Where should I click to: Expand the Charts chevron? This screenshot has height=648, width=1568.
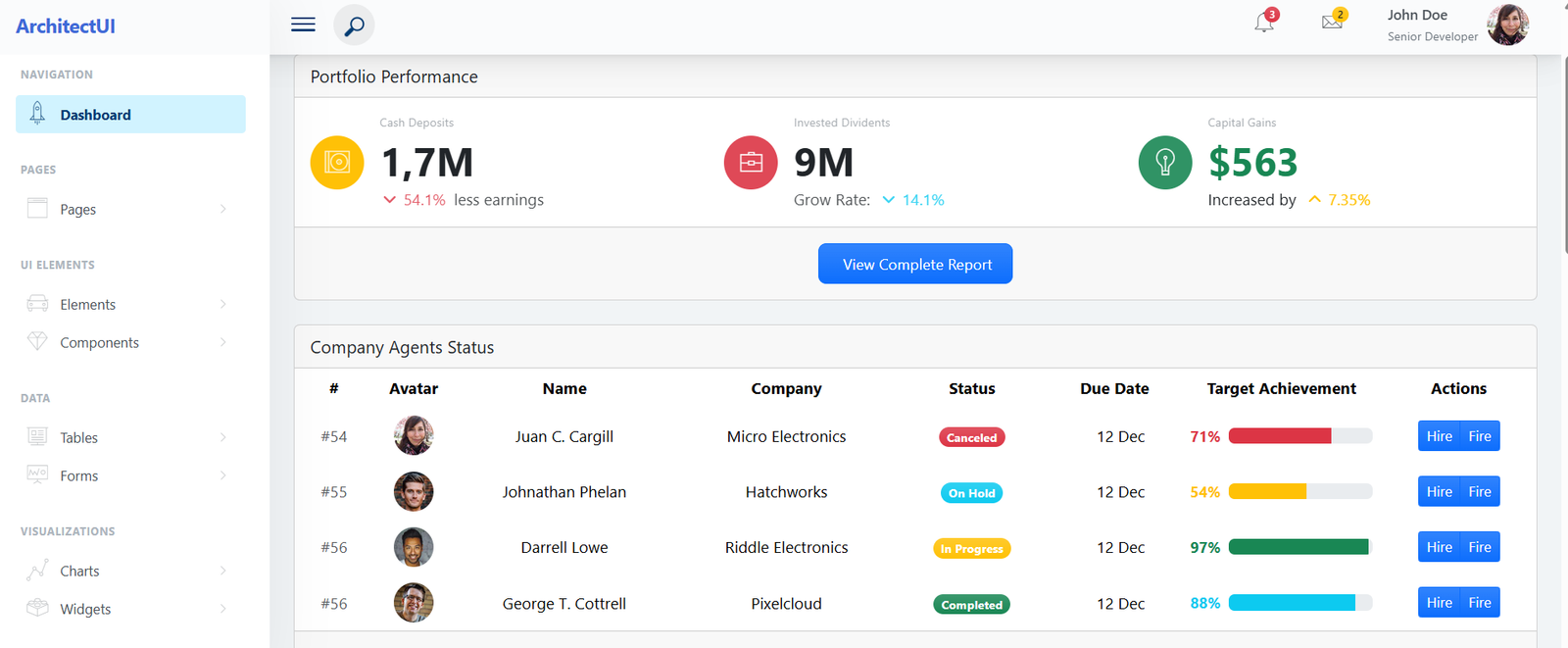(x=223, y=571)
